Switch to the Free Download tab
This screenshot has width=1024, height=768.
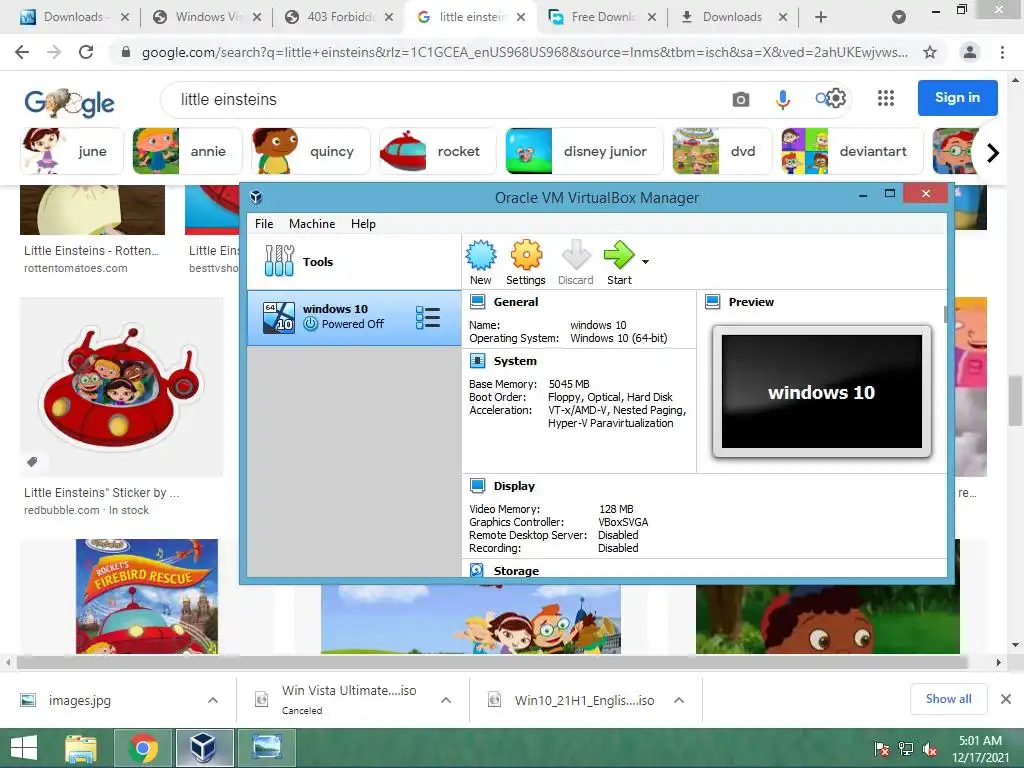click(x=602, y=17)
